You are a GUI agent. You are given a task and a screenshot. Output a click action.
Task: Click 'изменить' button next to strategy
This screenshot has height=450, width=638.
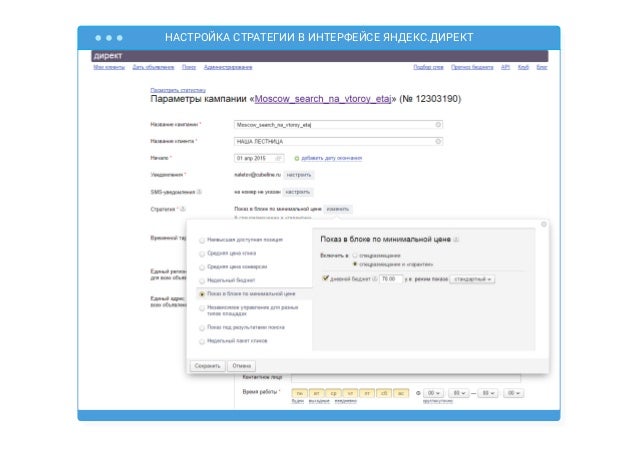click(338, 209)
